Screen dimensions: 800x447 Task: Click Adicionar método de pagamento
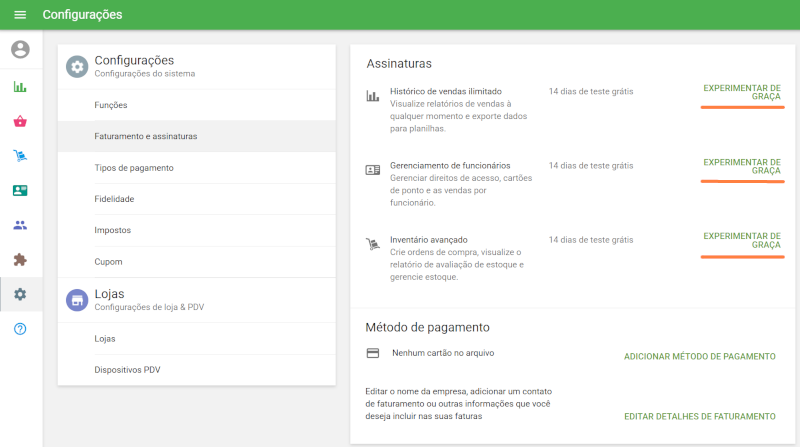coord(699,356)
